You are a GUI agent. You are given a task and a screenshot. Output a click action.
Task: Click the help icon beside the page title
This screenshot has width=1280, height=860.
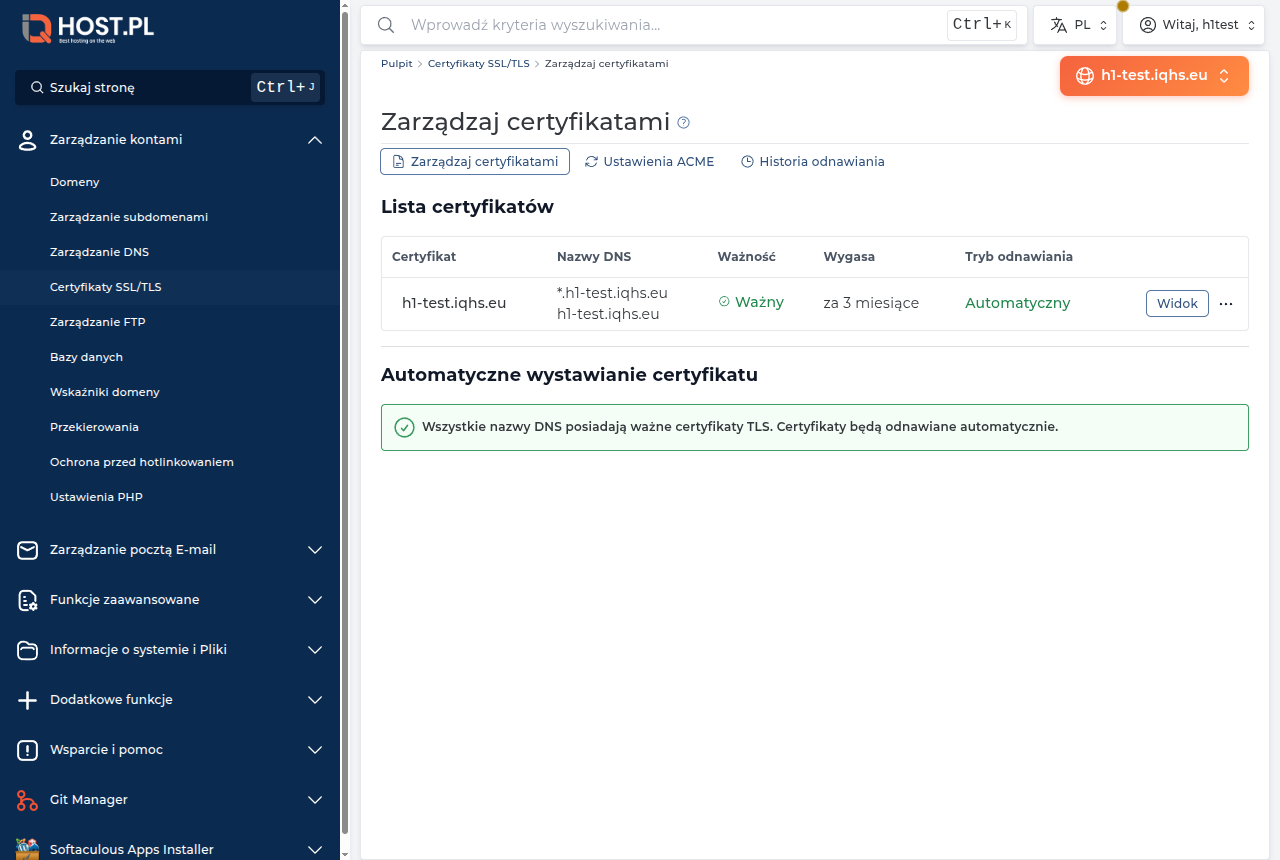click(684, 122)
